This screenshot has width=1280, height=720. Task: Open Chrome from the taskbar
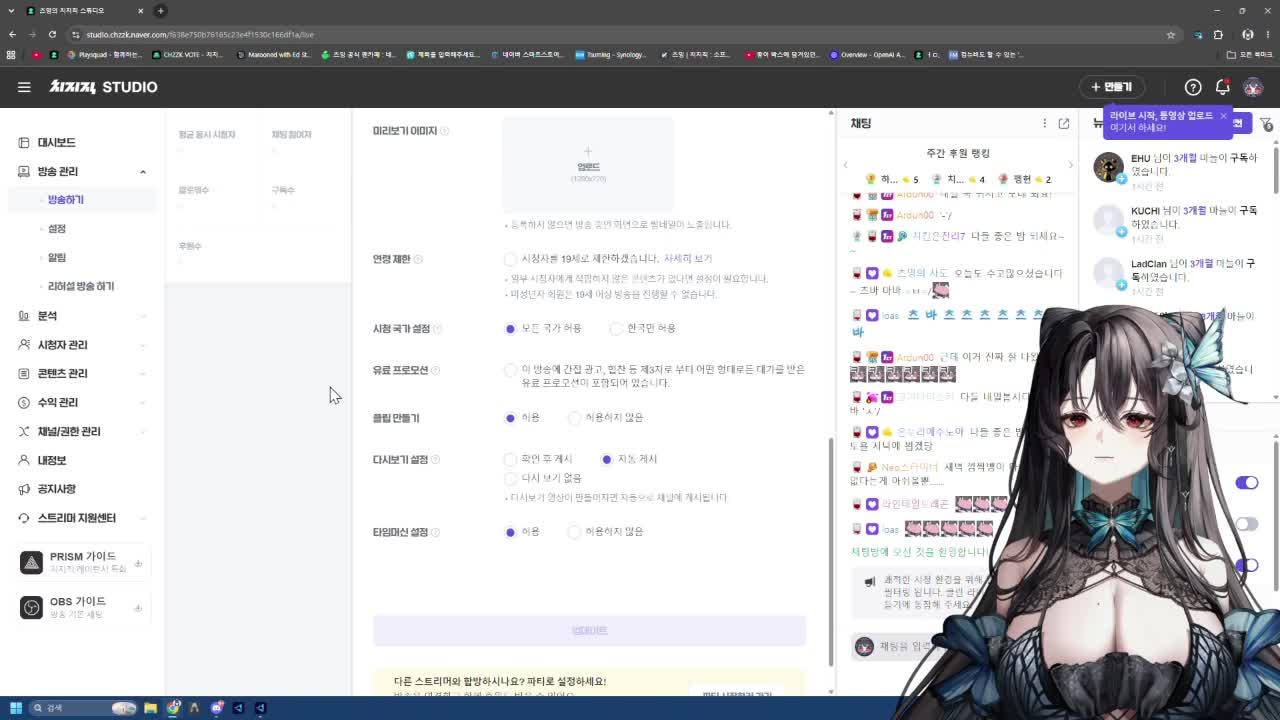[174, 708]
